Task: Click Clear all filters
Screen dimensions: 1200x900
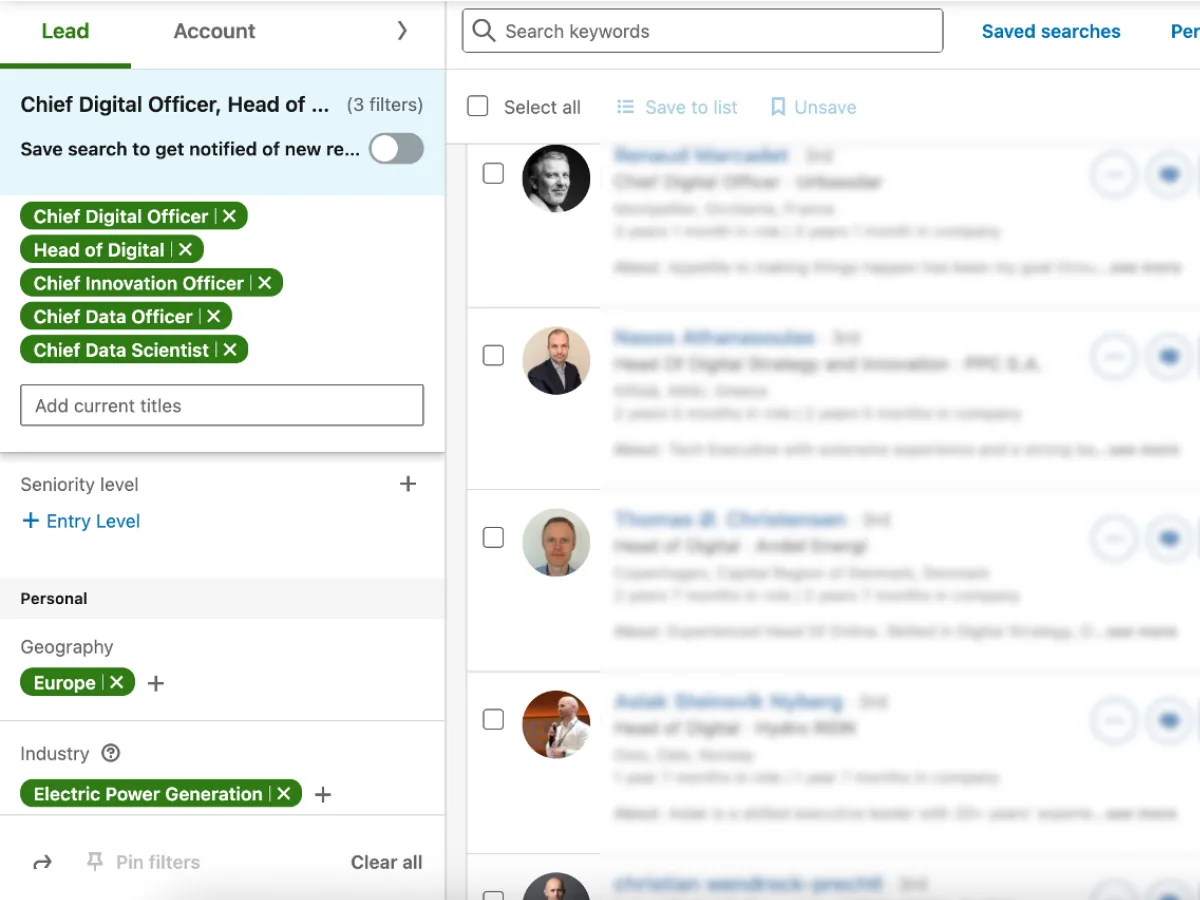Action: [x=387, y=862]
